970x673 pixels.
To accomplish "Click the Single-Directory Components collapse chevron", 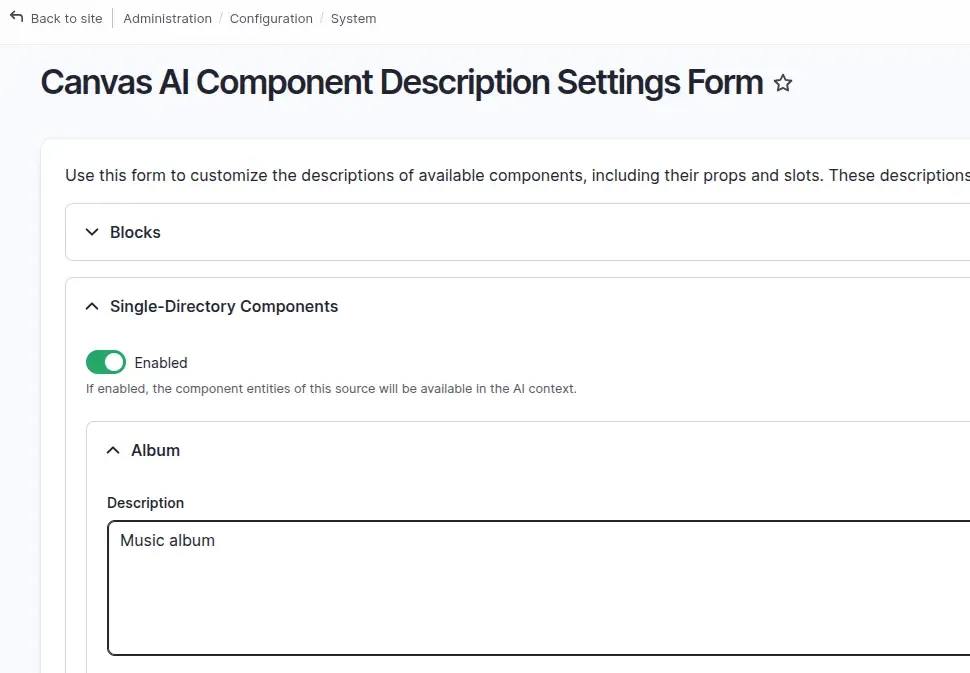I will [92, 306].
